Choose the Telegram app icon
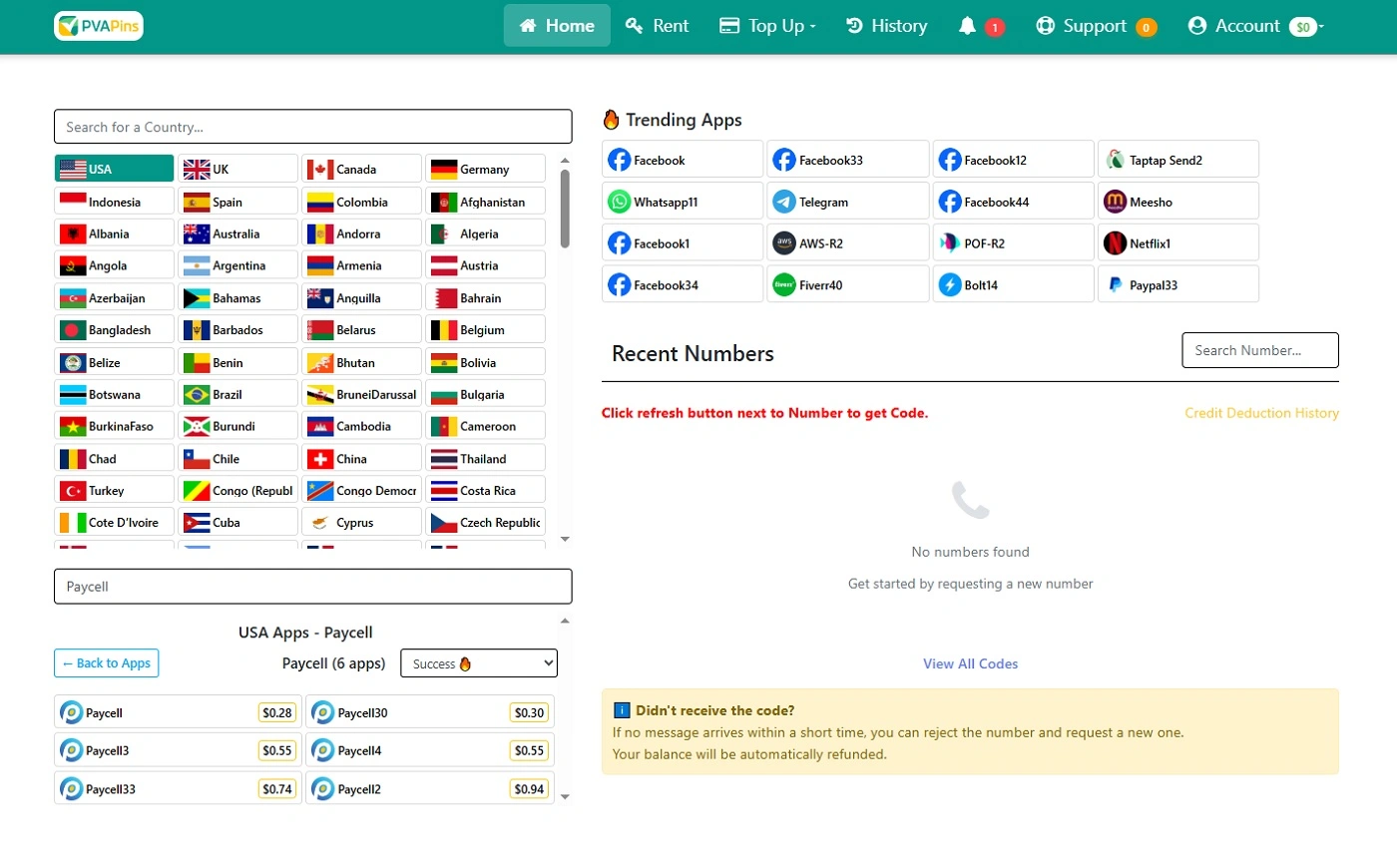This screenshot has height=868, width=1397. point(784,202)
